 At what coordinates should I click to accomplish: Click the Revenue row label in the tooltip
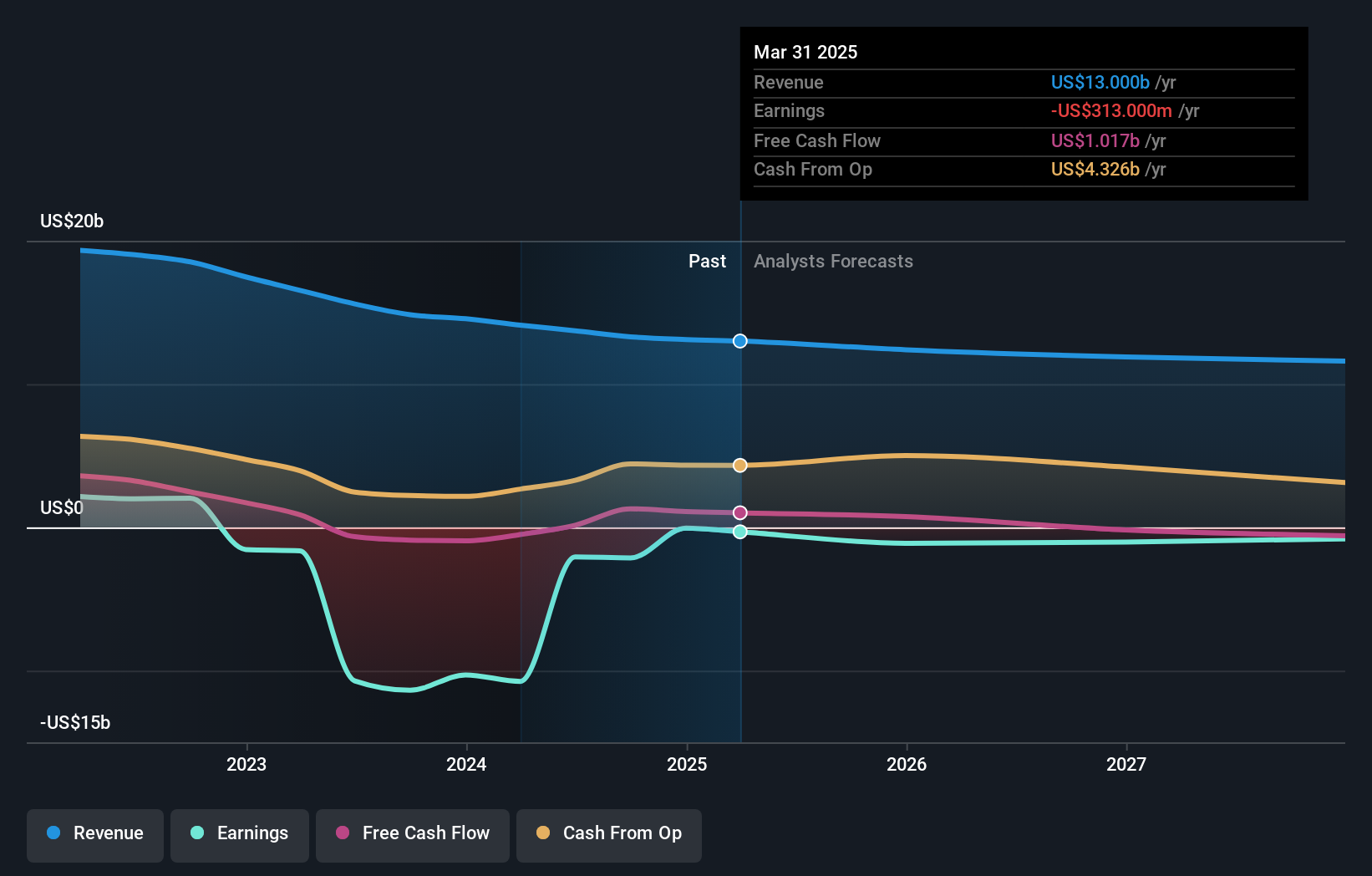pos(789,82)
